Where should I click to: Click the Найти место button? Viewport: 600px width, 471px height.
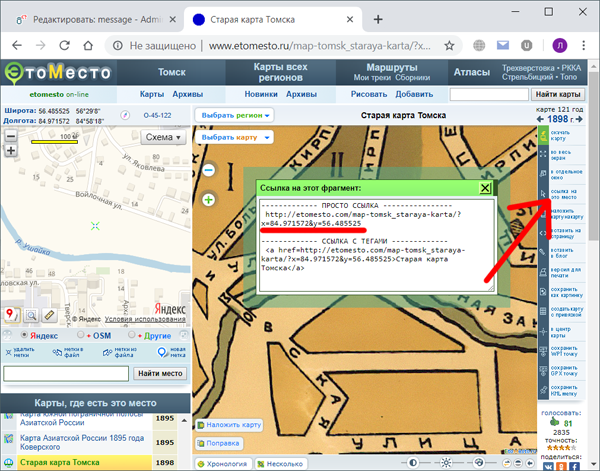tap(160, 373)
